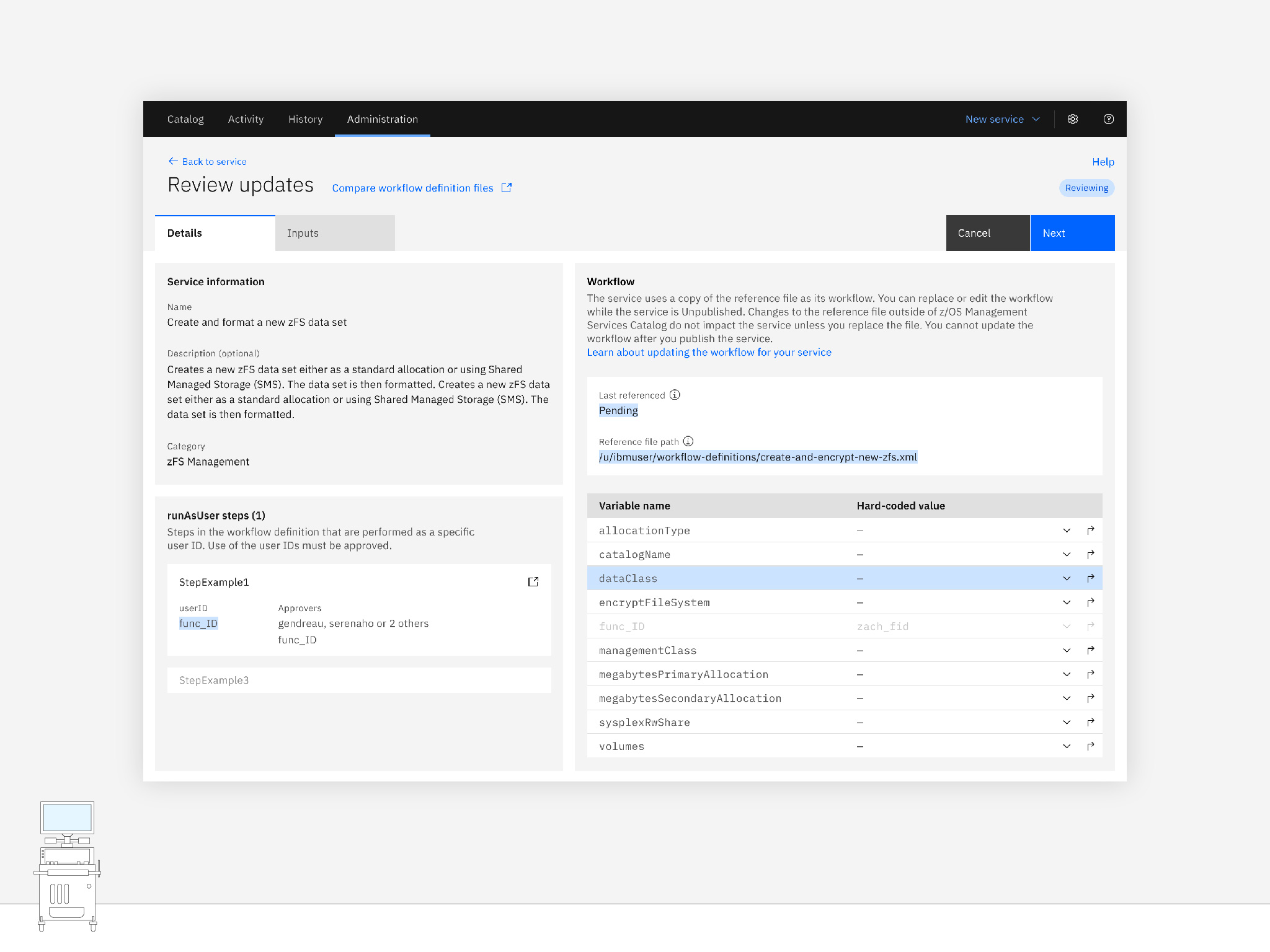Expand the megabytesPrimaryAllocation row chevron
The image size is (1270, 952).
[x=1067, y=674]
